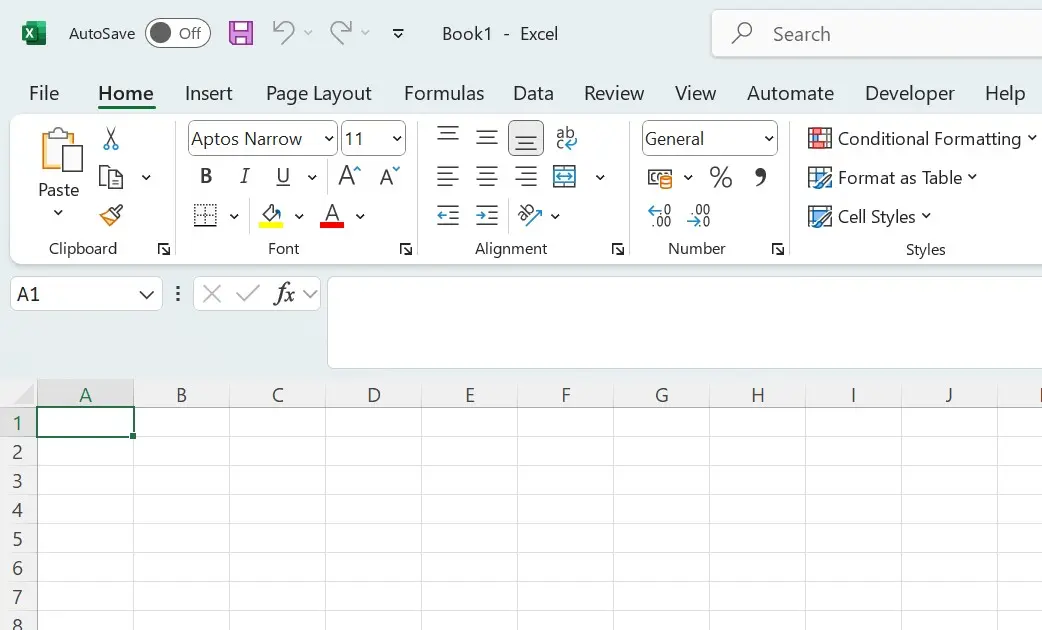Toggle AutoSave off switch
This screenshot has height=630, width=1042.
[x=177, y=33]
